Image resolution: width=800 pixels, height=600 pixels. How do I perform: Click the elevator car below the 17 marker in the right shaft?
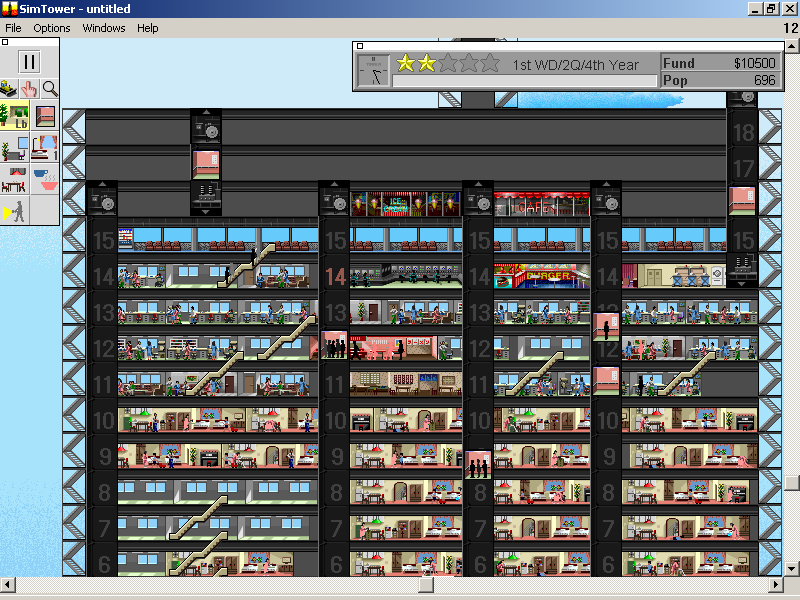pyautogui.click(x=742, y=201)
